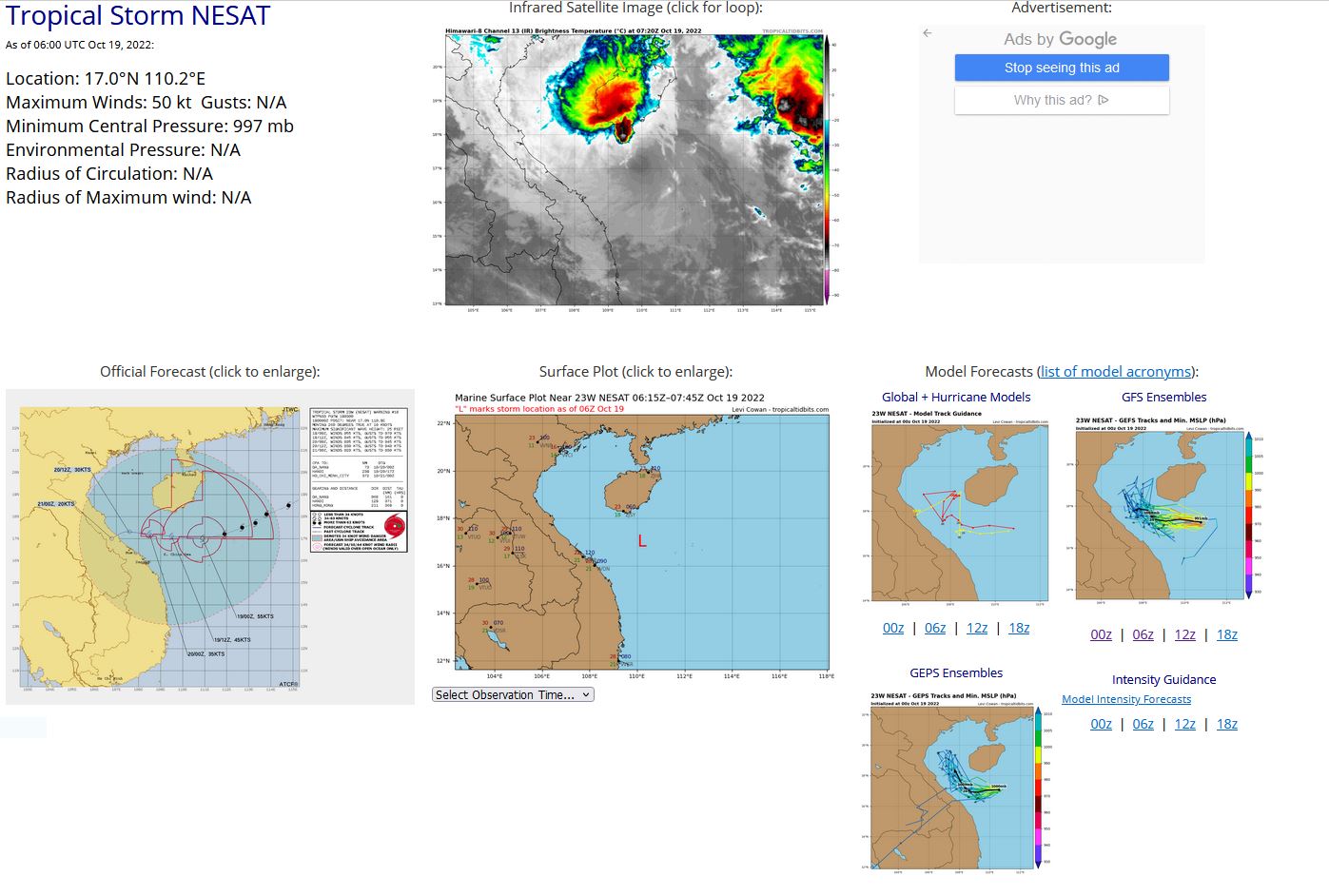The width and height of the screenshot is (1329, 896).
Task: Select 00z under Global + Hurricane Models
Action: (893, 628)
